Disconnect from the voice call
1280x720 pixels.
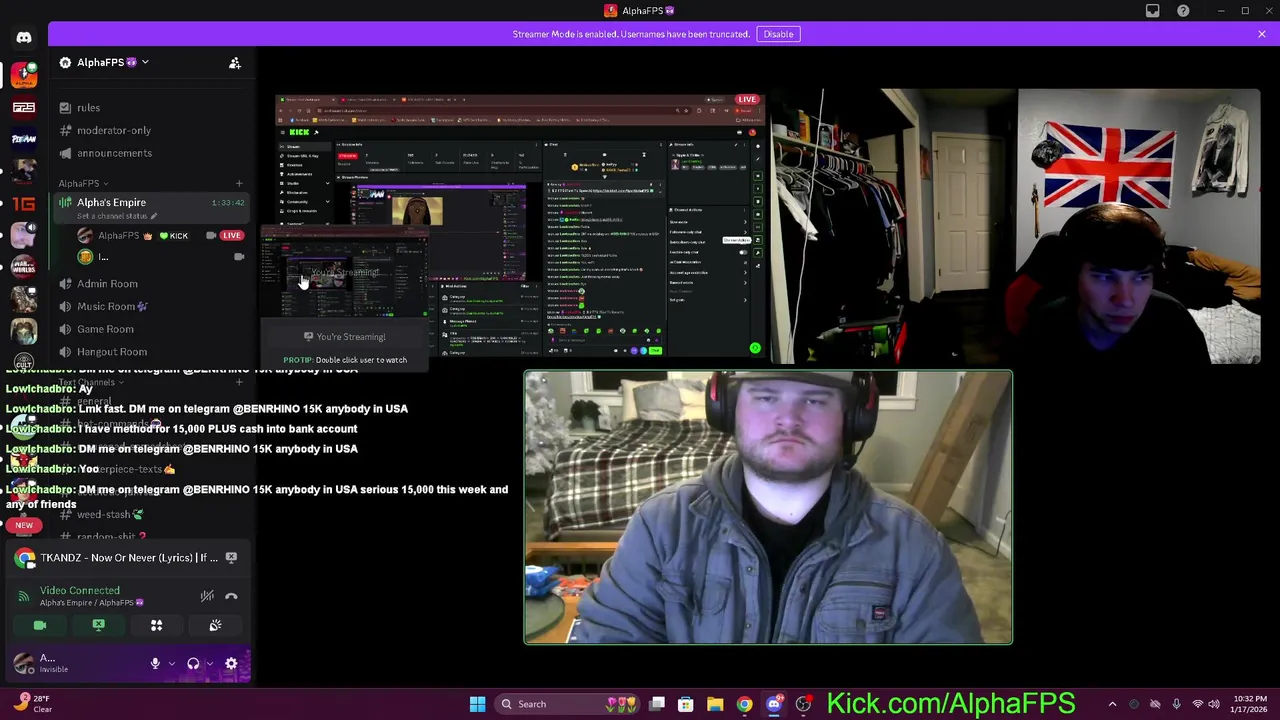pos(231,596)
